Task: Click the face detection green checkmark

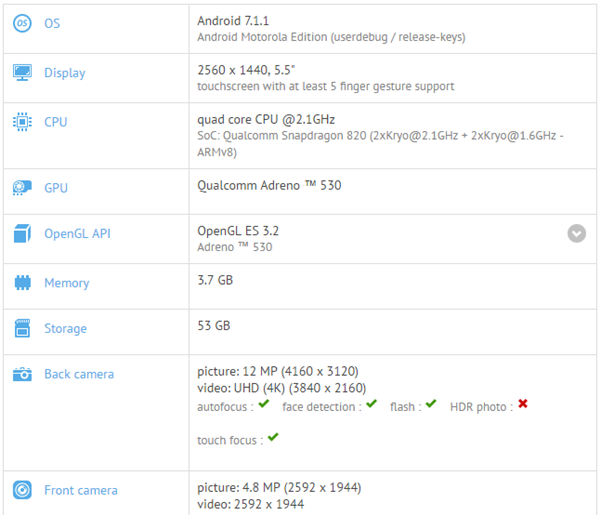Action: click(x=371, y=404)
